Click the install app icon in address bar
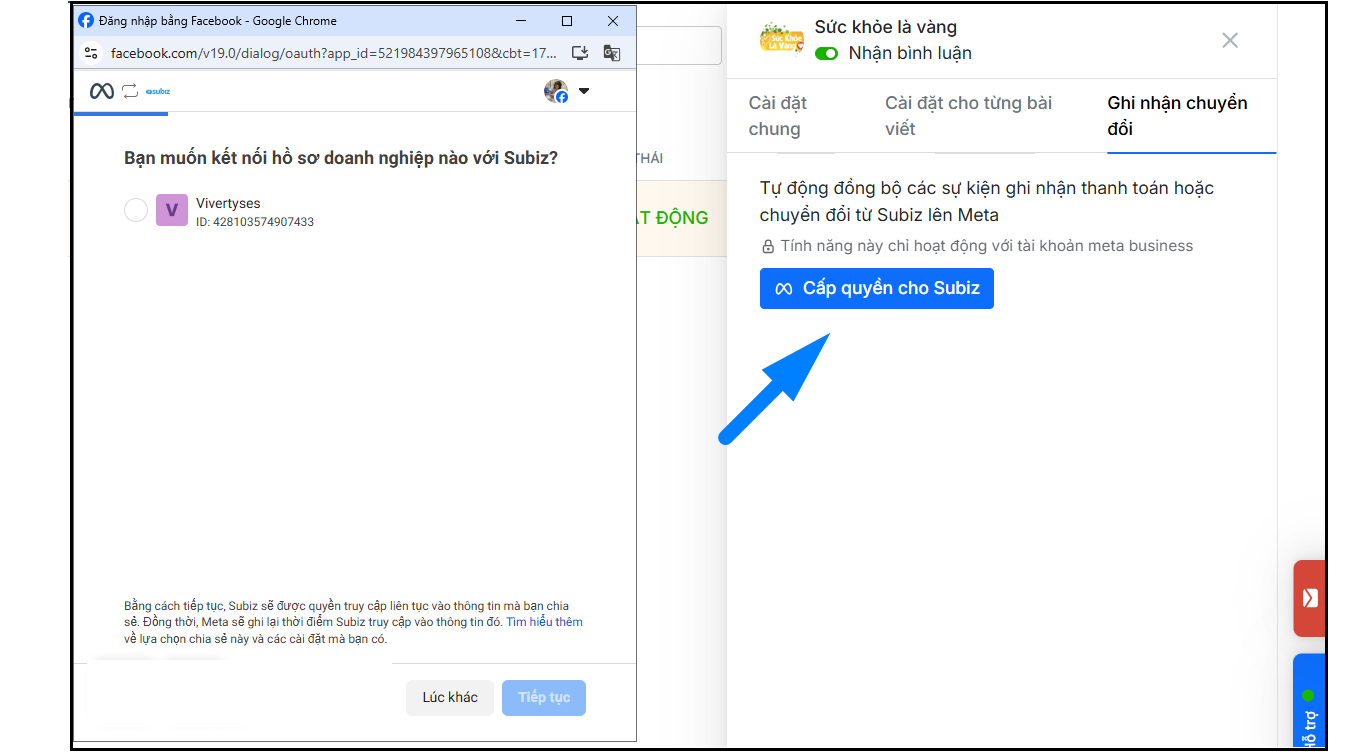Screen dimensions: 1372x752 click(580, 53)
